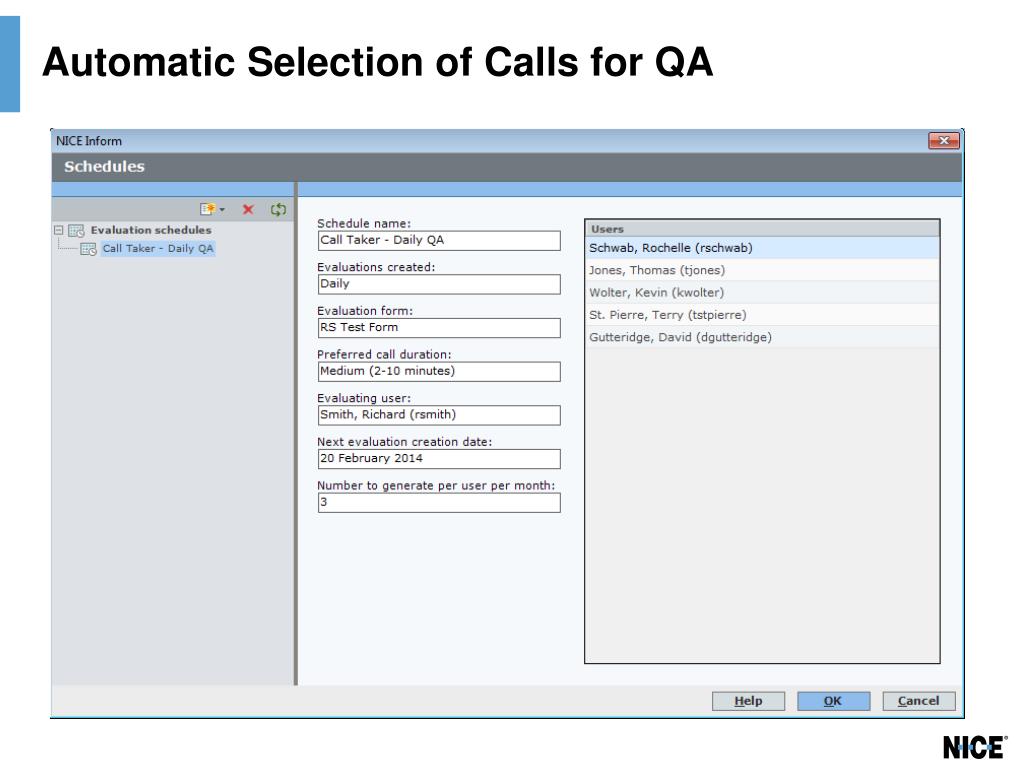Viewport: 1024px width, 768px height.
Task: Confirm with the OK button
Action: point(833,701)
